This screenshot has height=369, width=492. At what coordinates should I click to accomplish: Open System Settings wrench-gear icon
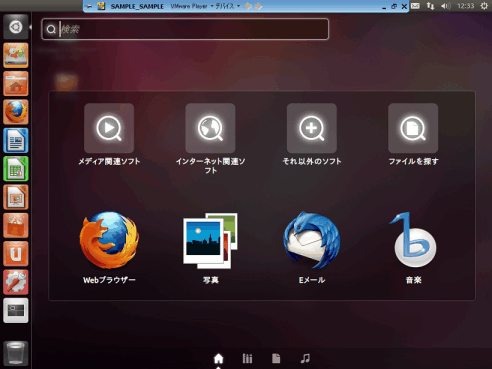pos(16,282)
